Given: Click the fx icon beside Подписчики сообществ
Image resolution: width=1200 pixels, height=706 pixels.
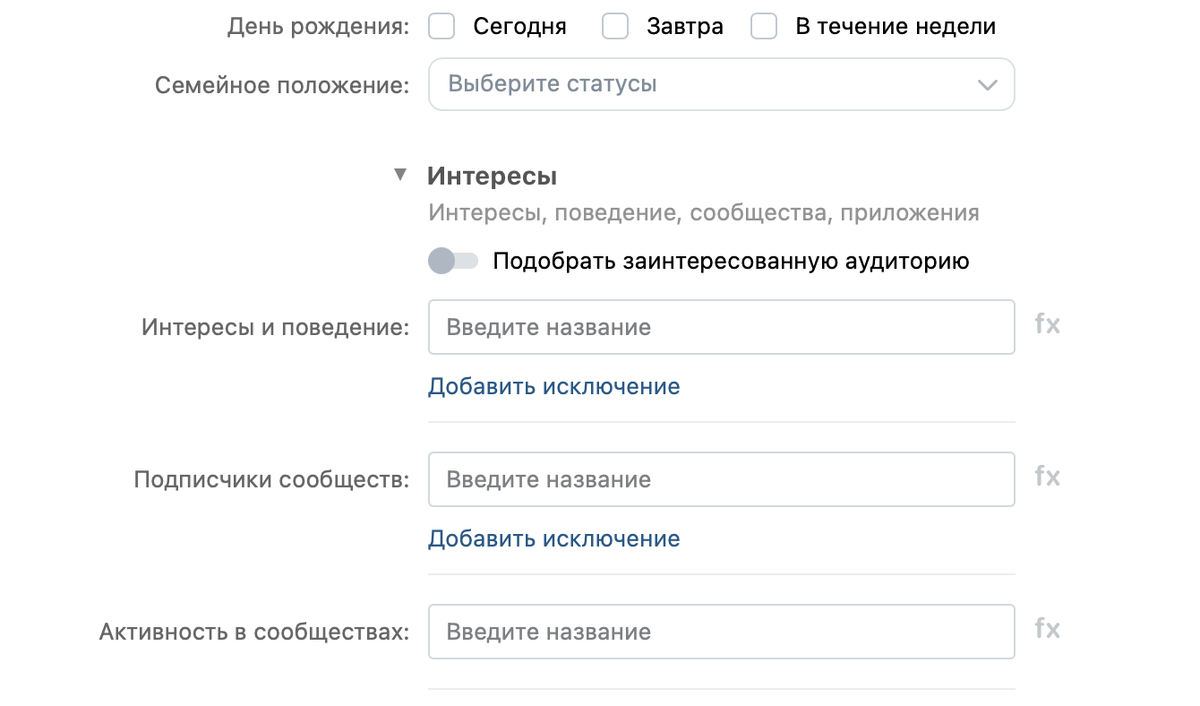Looking at the screenshot, I should point(1047,477).
